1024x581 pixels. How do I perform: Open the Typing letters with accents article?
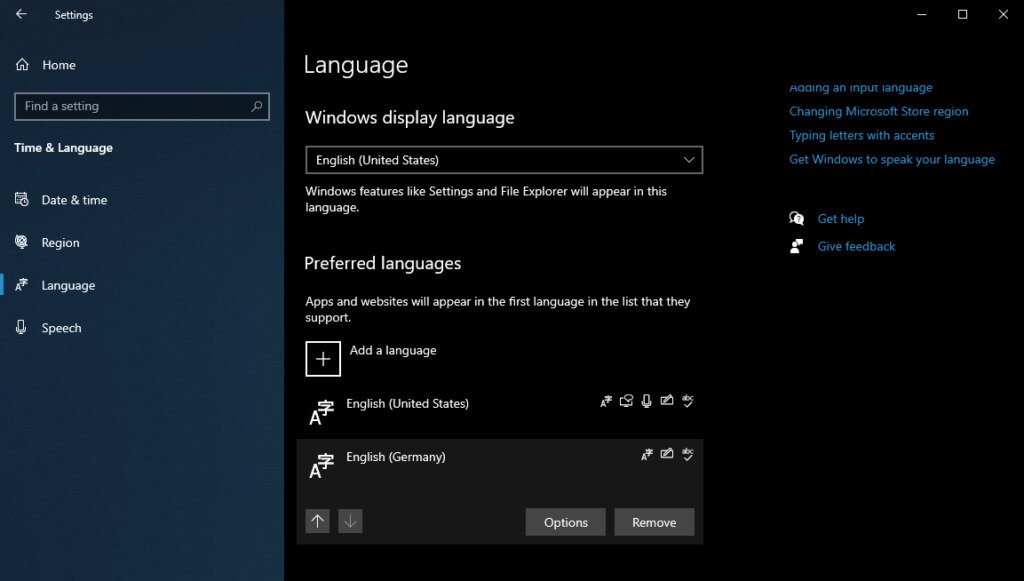click(861, 135)
